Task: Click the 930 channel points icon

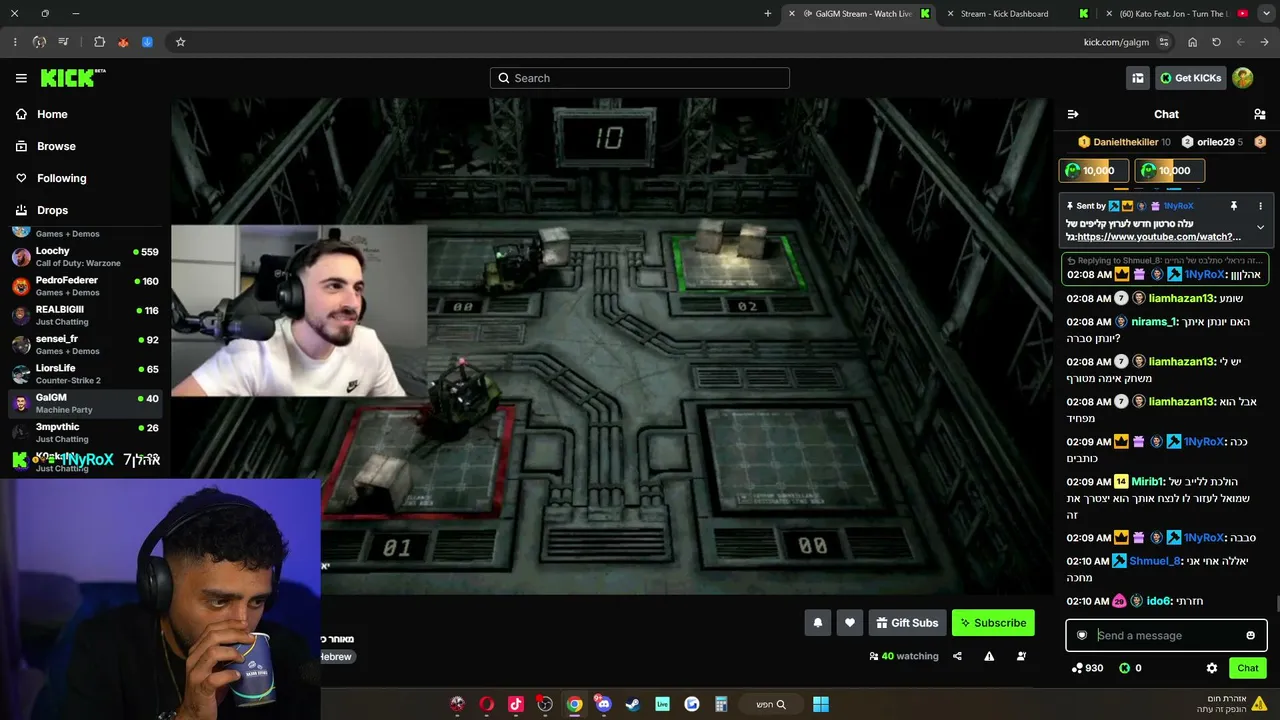Action: (x=1077, y=668)
